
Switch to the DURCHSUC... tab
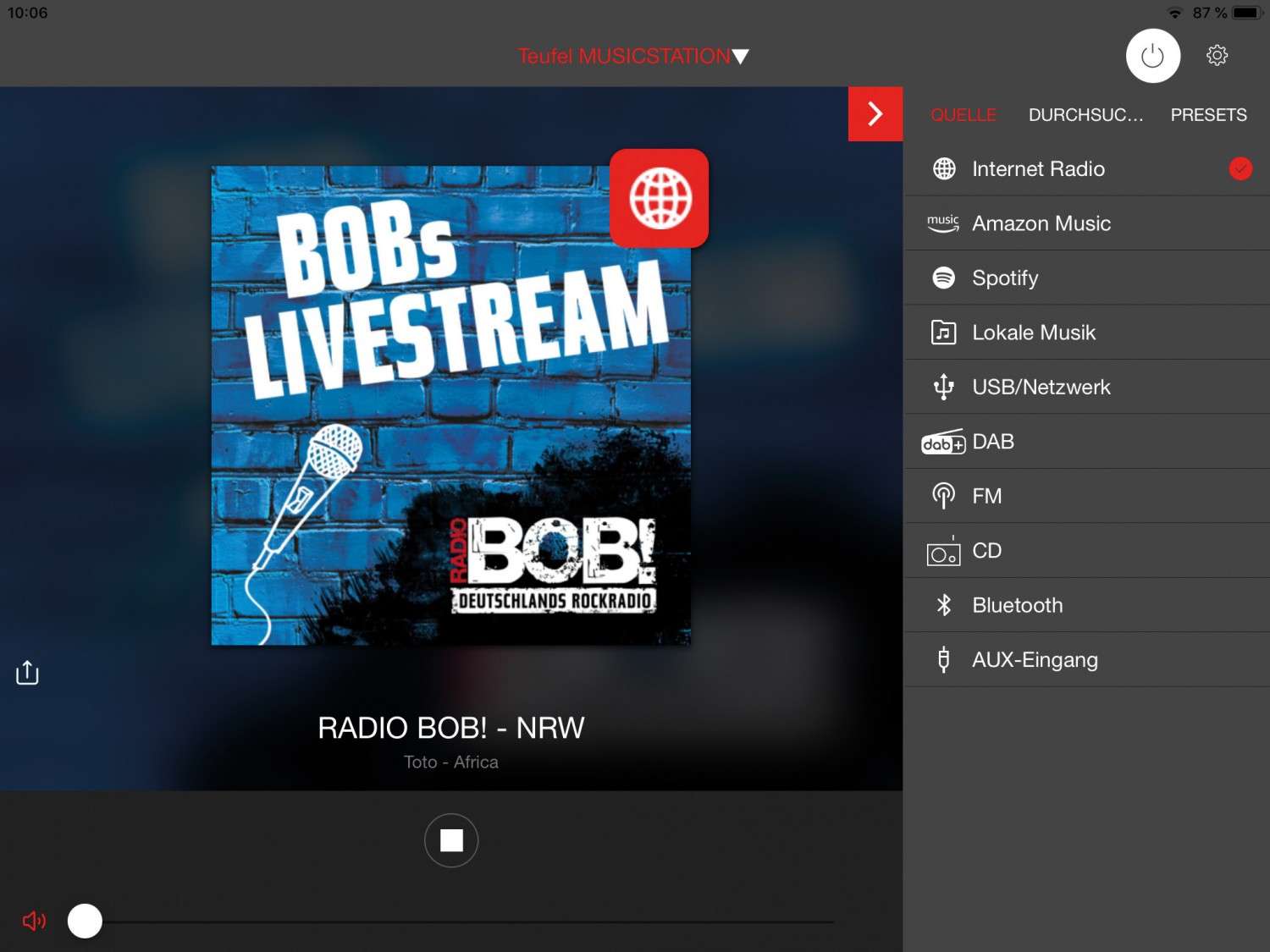tap(1085, 115)
